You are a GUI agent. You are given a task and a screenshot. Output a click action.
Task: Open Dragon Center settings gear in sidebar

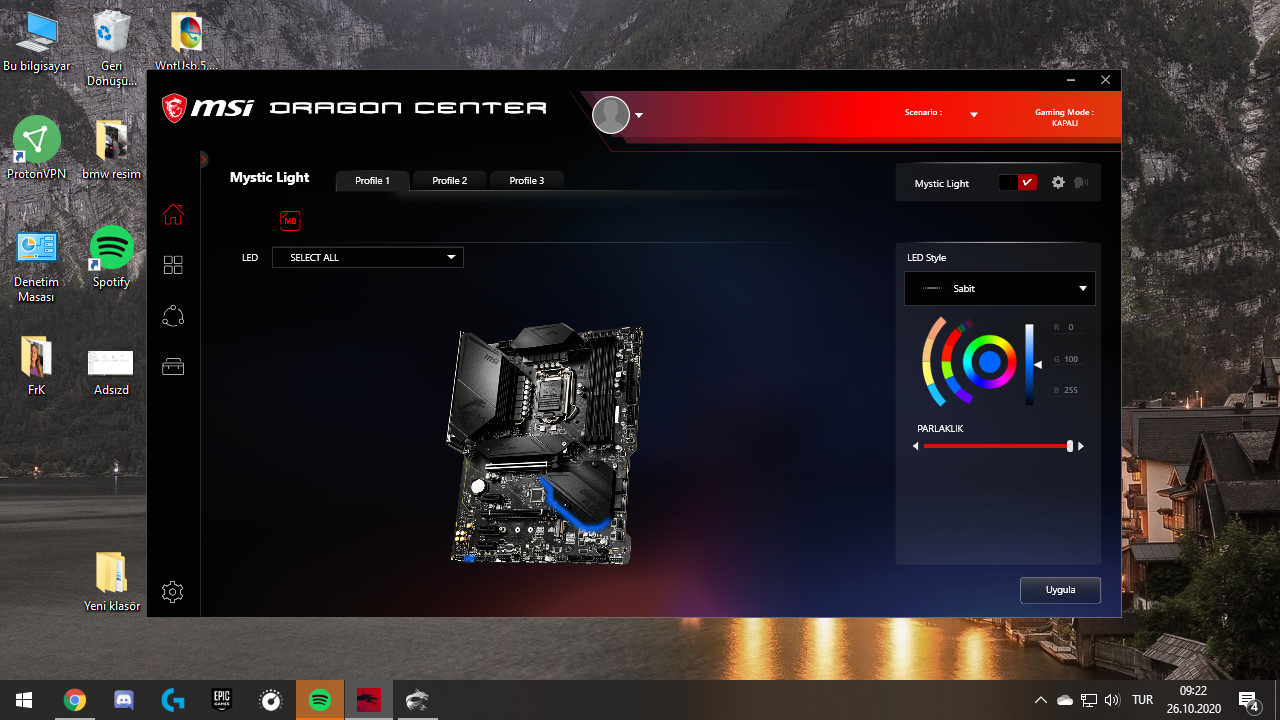coord(173,592)
